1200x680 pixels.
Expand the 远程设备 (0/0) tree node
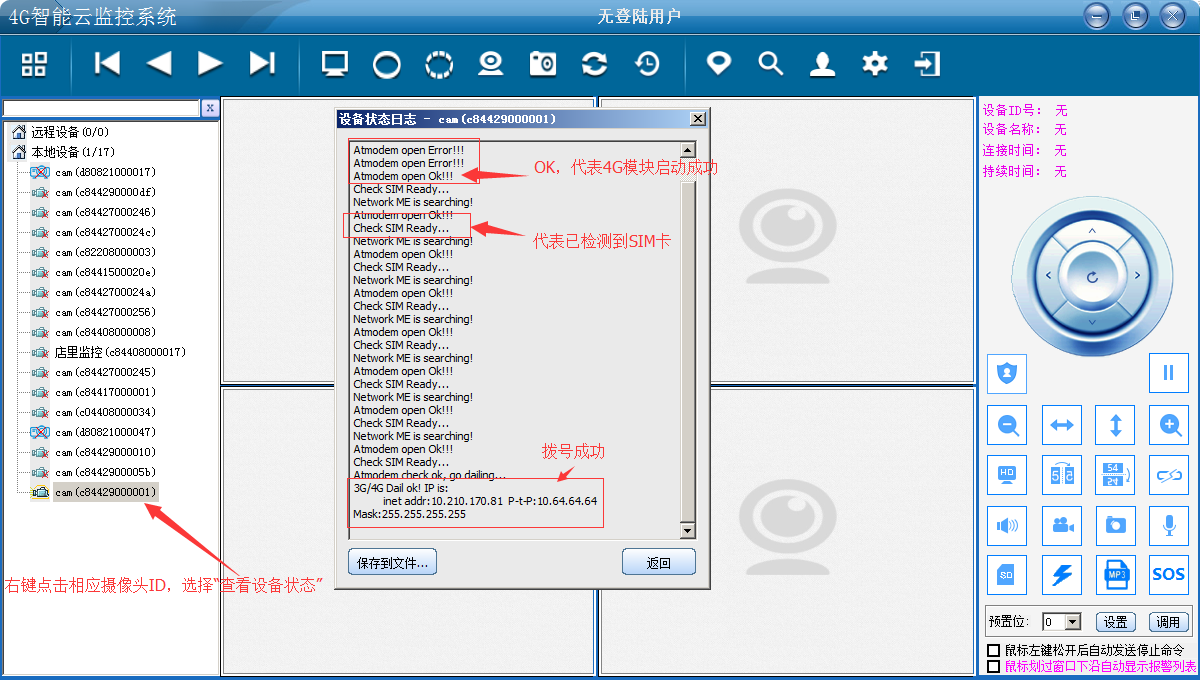(x=19, y=132)
